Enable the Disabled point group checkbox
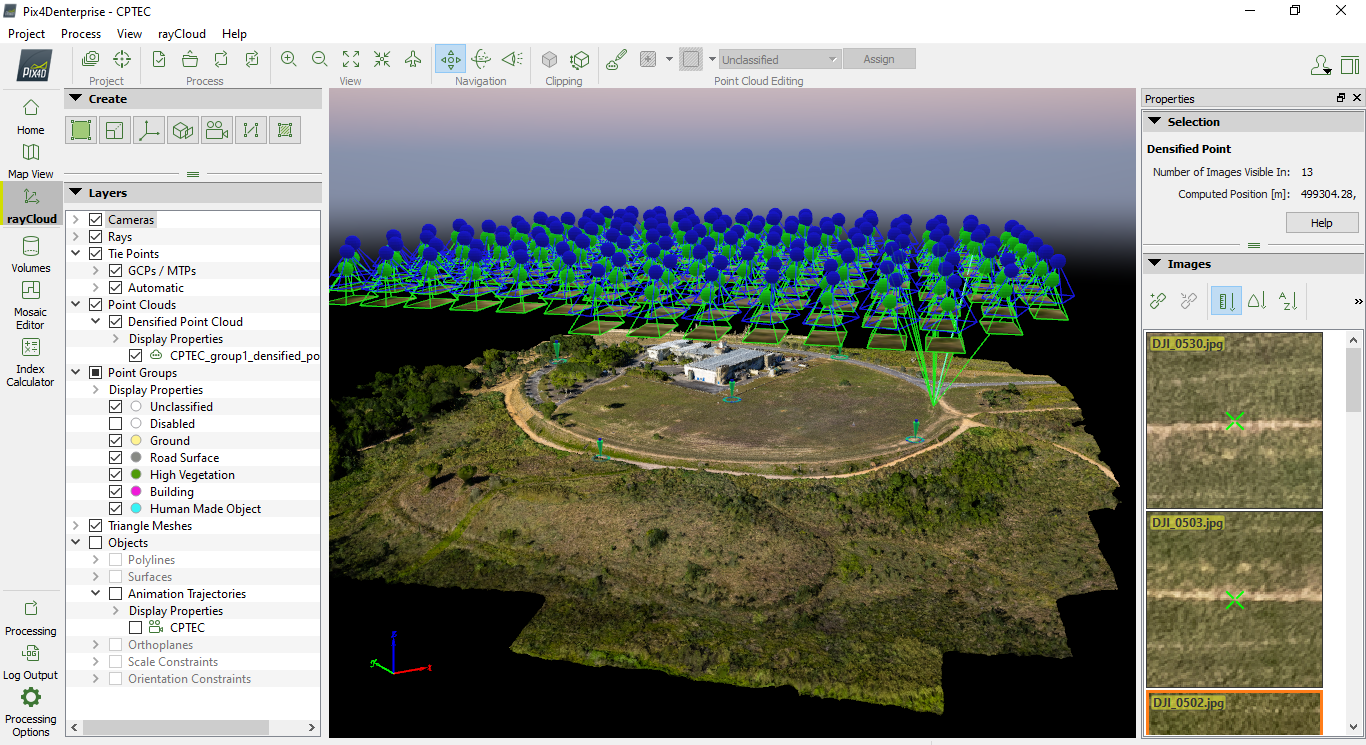 (116, 424)
